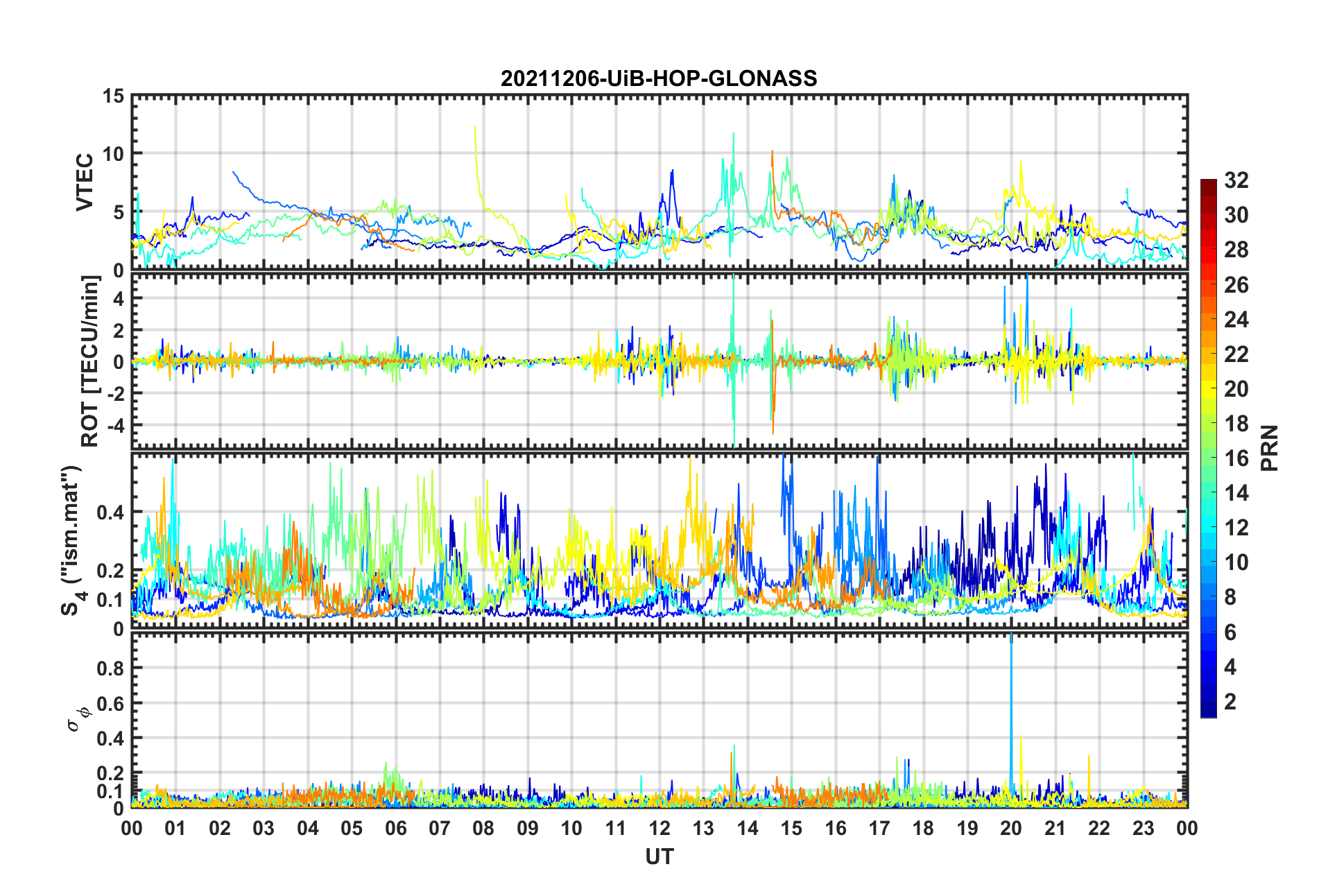Image resolution: width=1319 pixels, height=896 pixels.
Task: Click colorbar tick label 22
Action: (x=1236, y=354)
